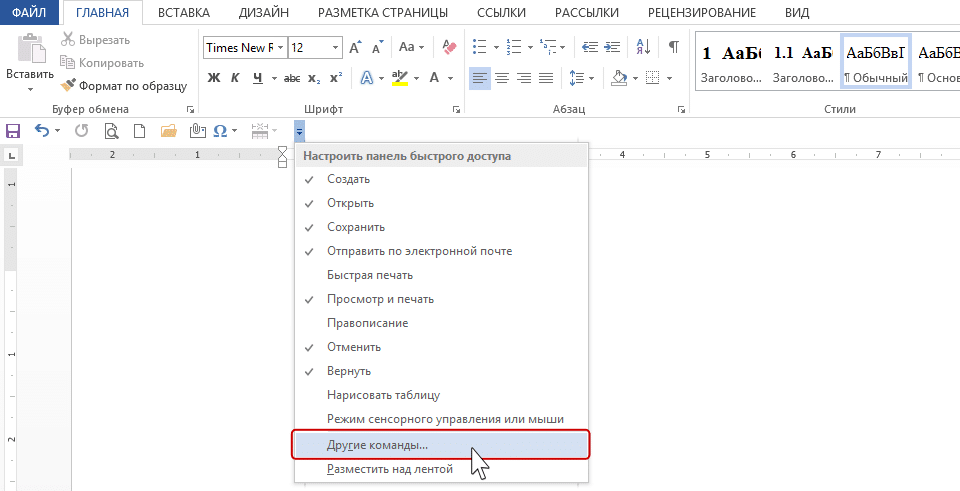Show paragraph marks with the pilcrow icon

[673, 47]
